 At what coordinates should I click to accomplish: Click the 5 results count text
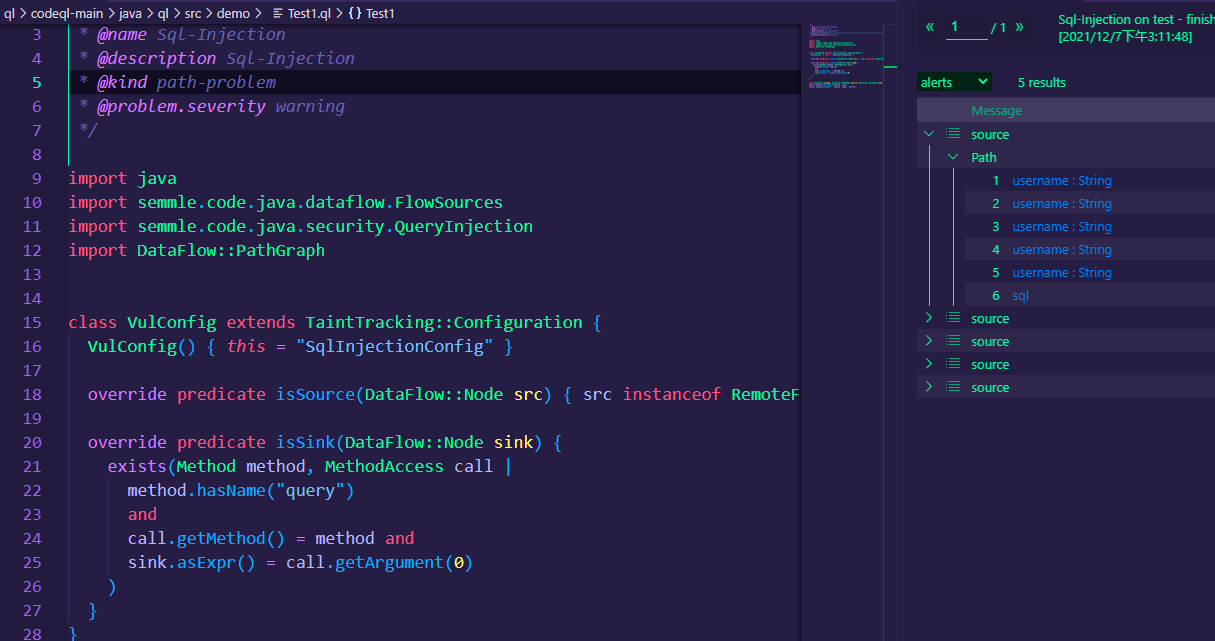coord(1042,83)
